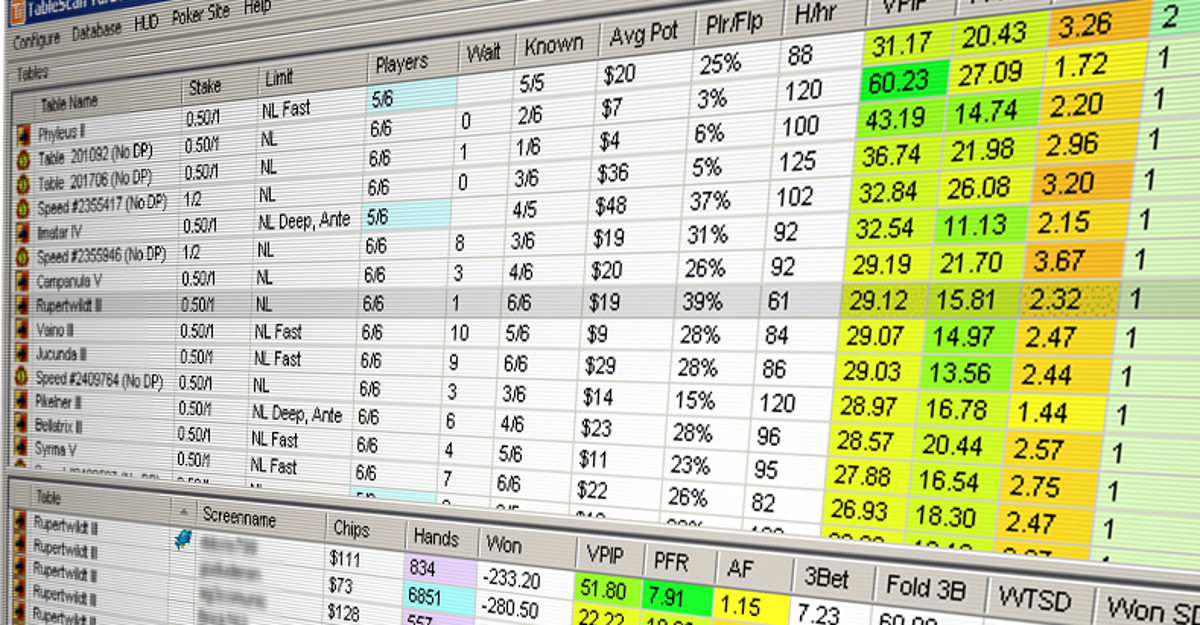Click the Chips header in player list
This screenshot has width=1200, height=625.
(364, 528)
